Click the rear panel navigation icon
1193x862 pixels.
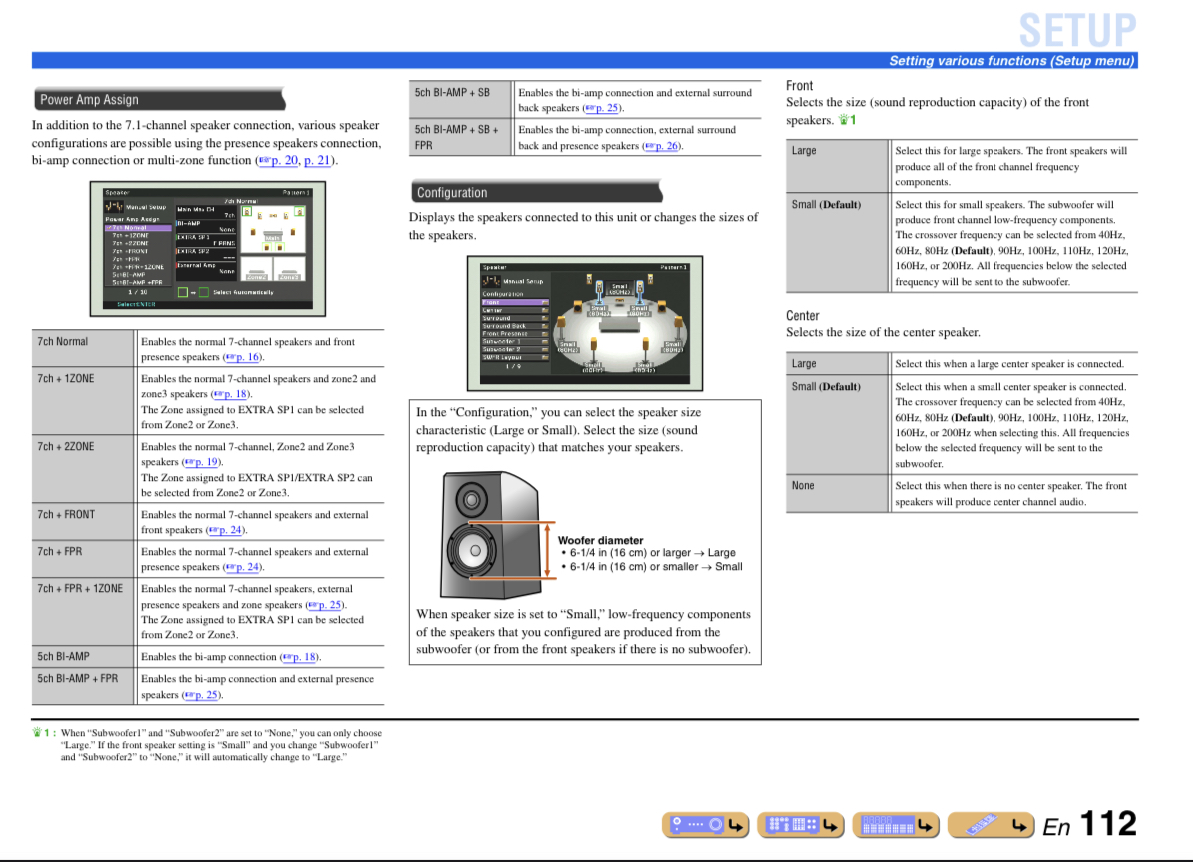pyautogui.click(x=800, y=824)
